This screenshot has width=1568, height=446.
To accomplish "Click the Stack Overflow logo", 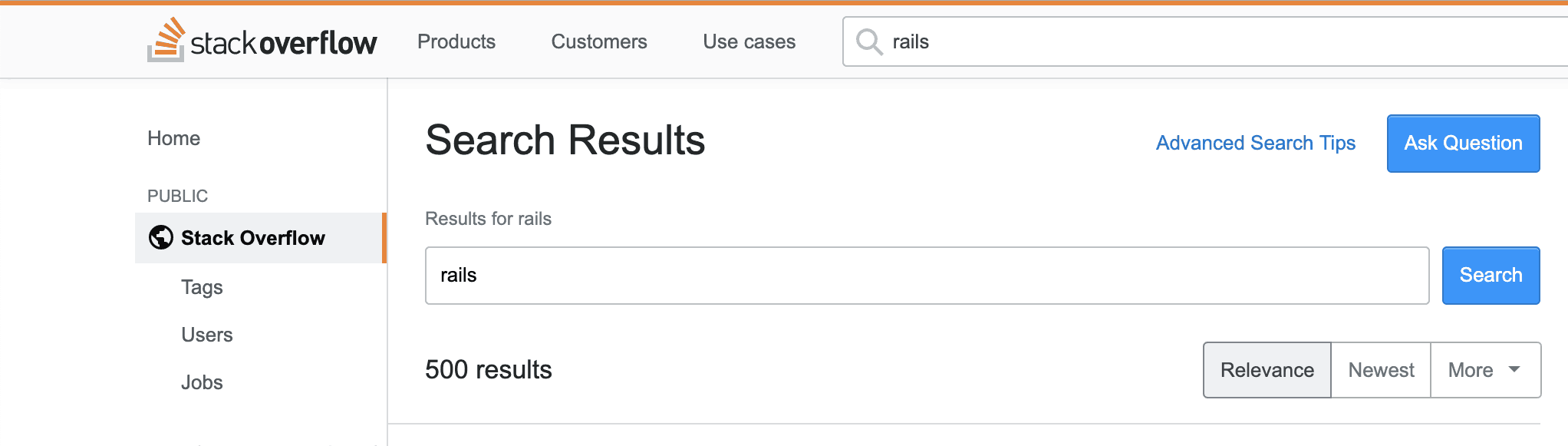I will tap(262, 41).
